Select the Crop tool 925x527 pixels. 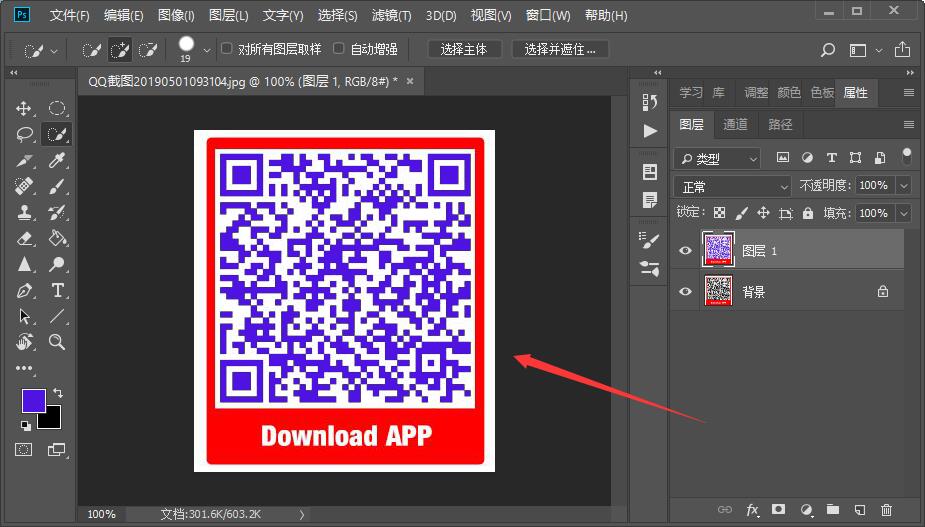(x=24, y=161)
